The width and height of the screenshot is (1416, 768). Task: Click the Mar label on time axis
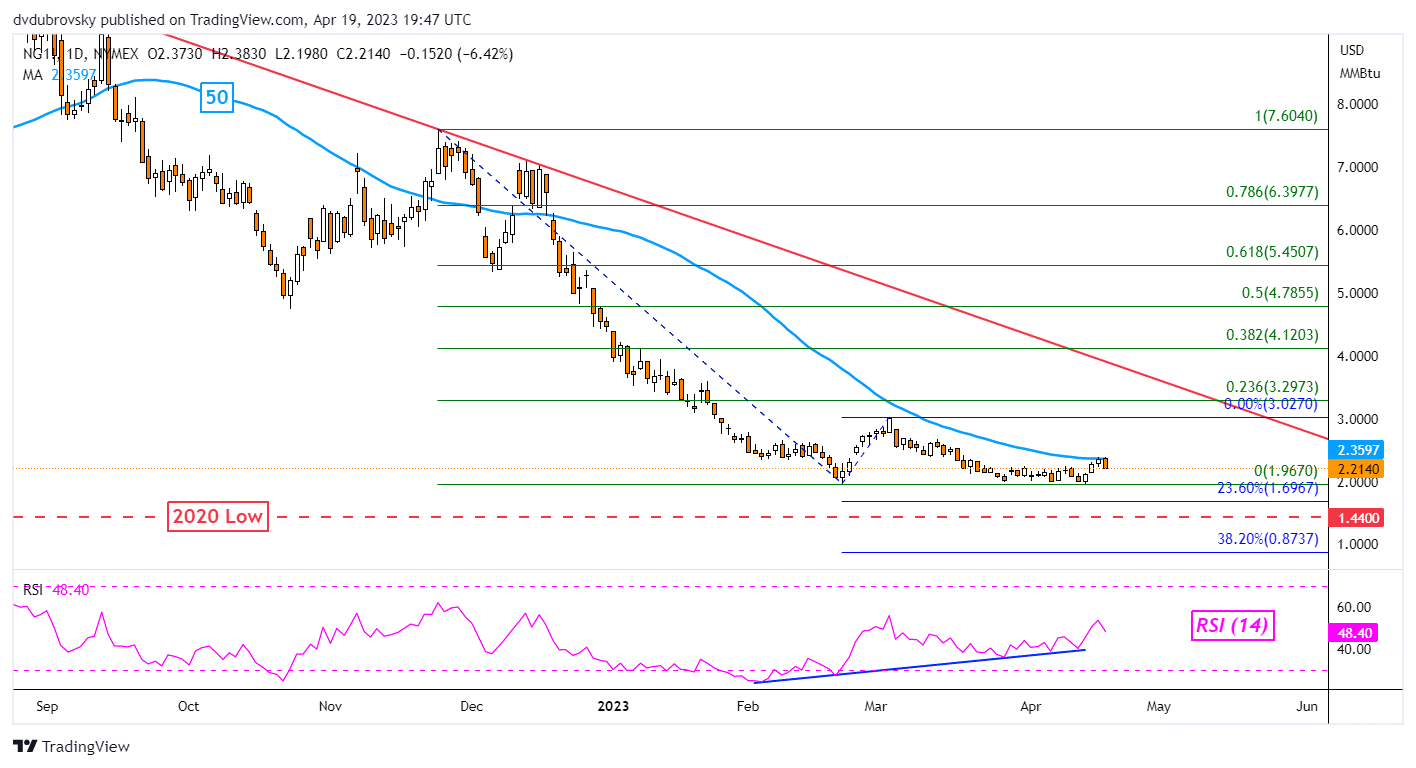pos(877,706)
